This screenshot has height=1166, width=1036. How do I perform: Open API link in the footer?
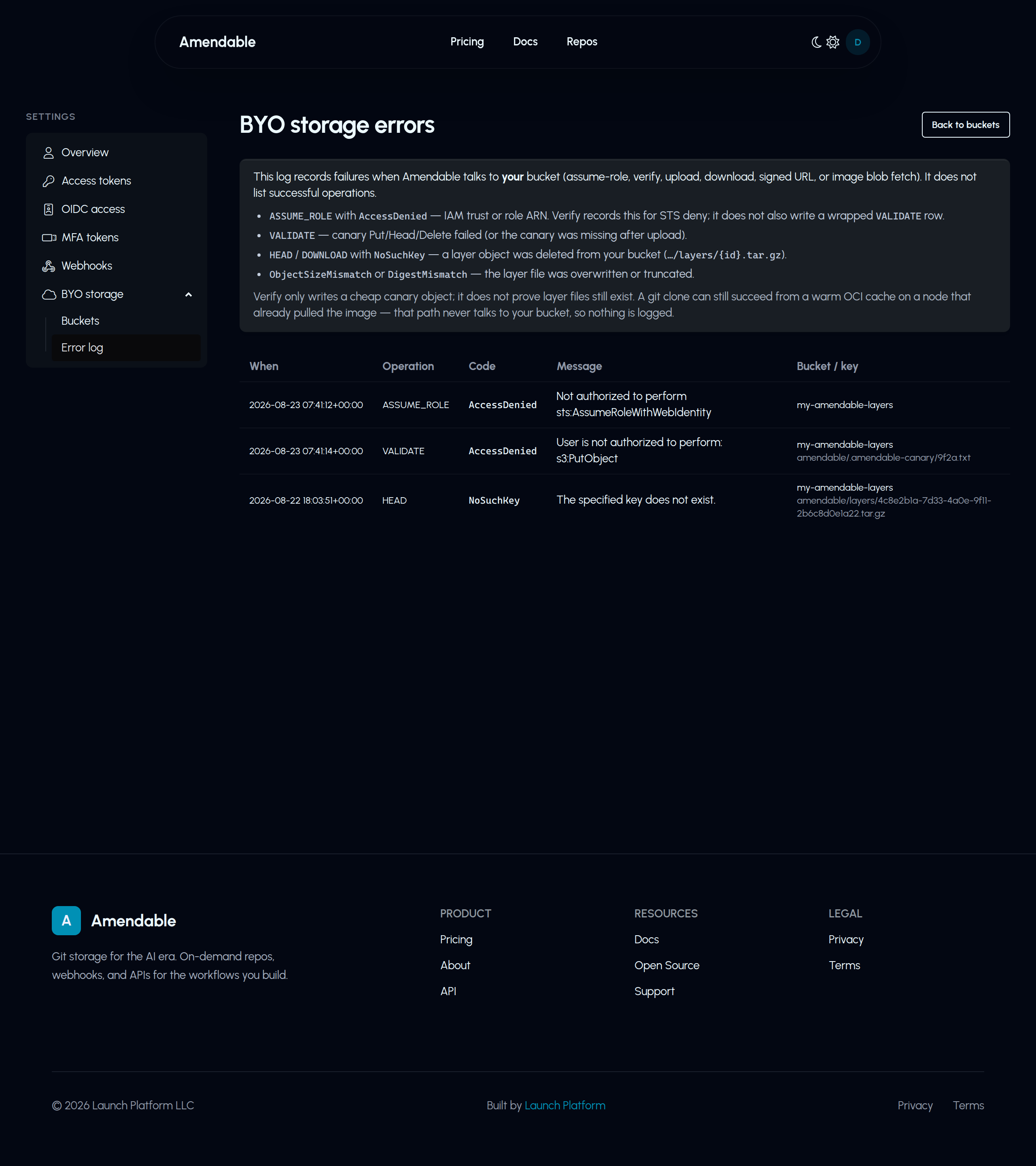(x=448, y=991)
